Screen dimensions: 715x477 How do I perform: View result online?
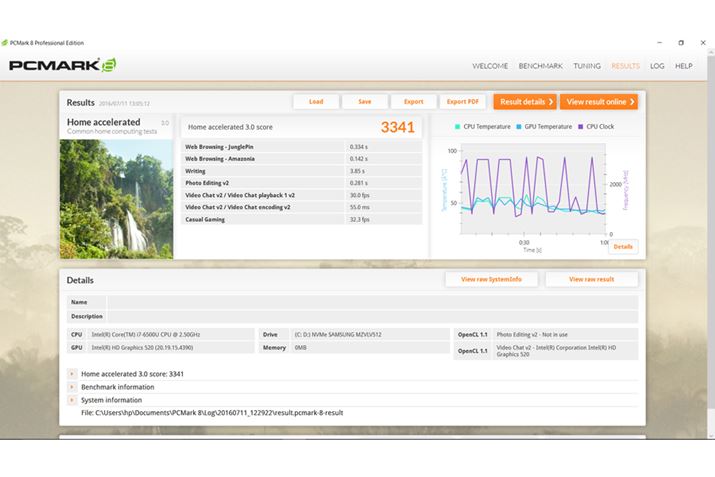[x=599, y=102]
